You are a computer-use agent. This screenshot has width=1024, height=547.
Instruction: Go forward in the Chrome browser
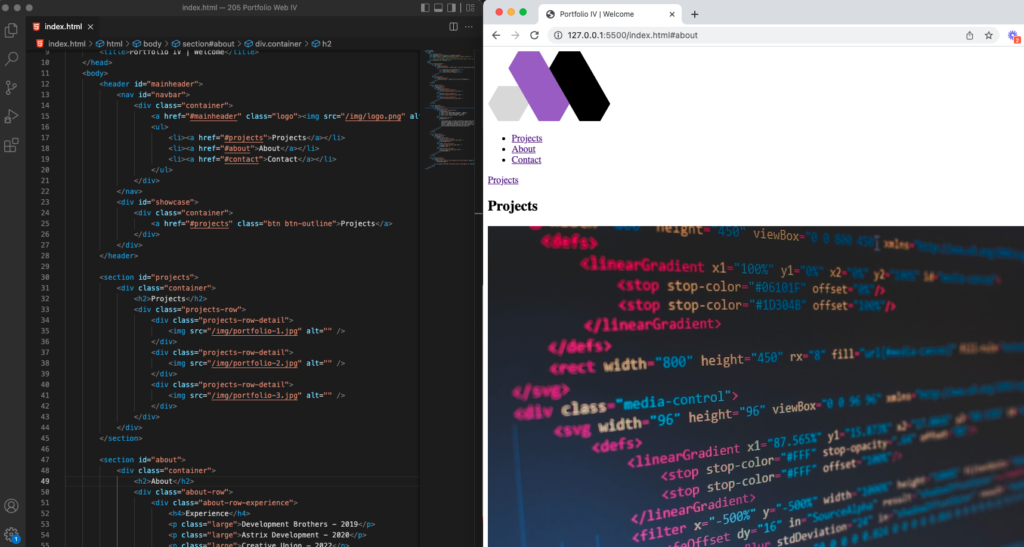[515, 35]
